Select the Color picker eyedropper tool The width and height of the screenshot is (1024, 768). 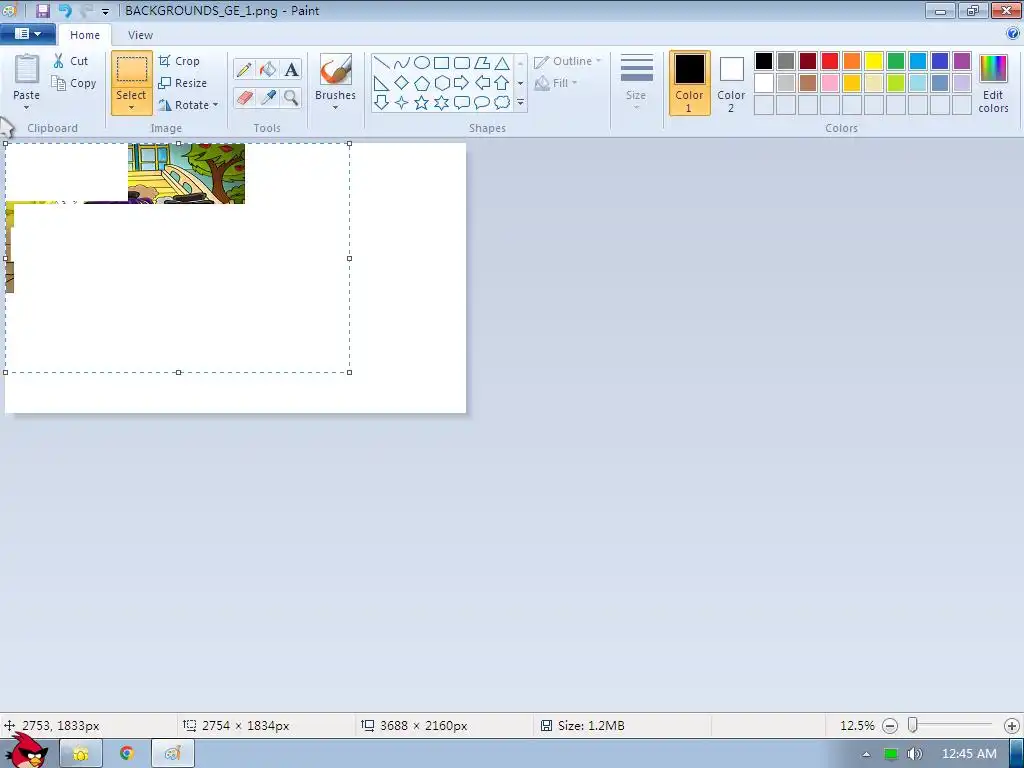(268, 97)
